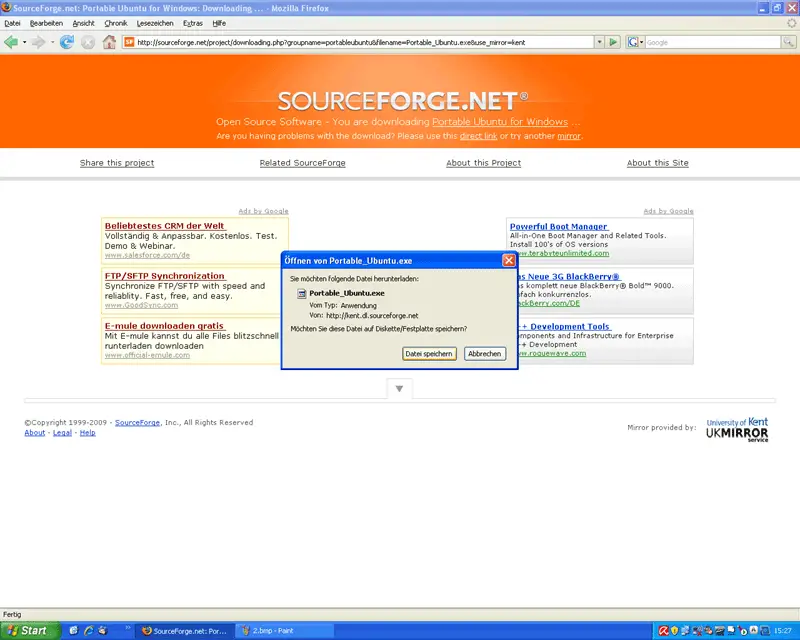Expand quick launch overflow chevron
The width and height of the screenshot is (800, 640).
[128, 627]
